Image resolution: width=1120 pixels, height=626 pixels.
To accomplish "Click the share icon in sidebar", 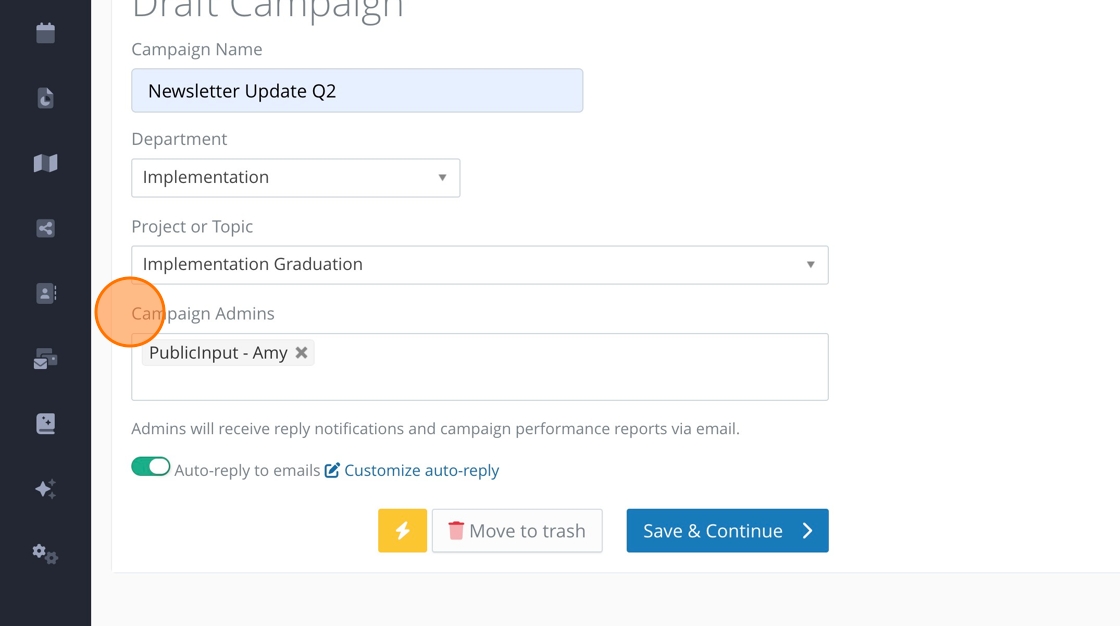I will coord(45,228).
